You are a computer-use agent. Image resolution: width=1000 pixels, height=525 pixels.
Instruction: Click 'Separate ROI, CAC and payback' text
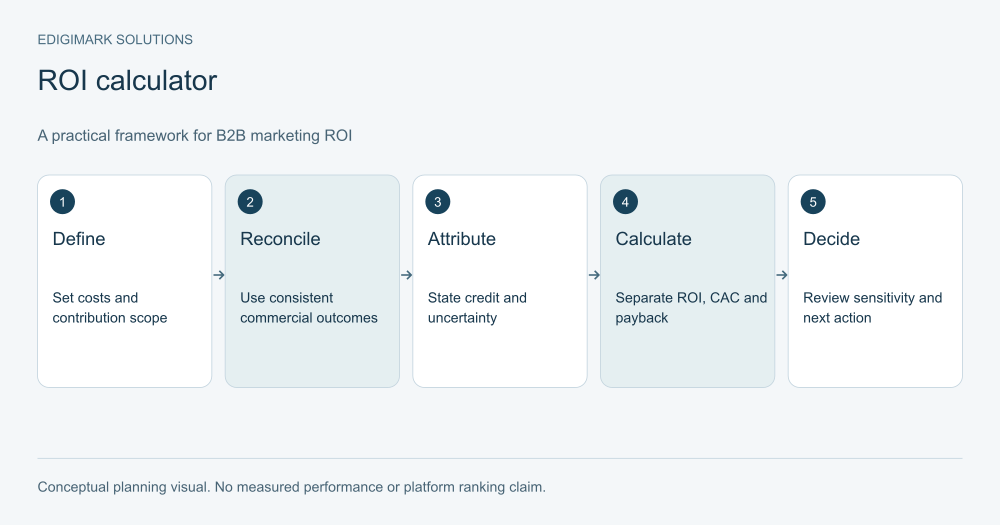click(x=691, y=307)
